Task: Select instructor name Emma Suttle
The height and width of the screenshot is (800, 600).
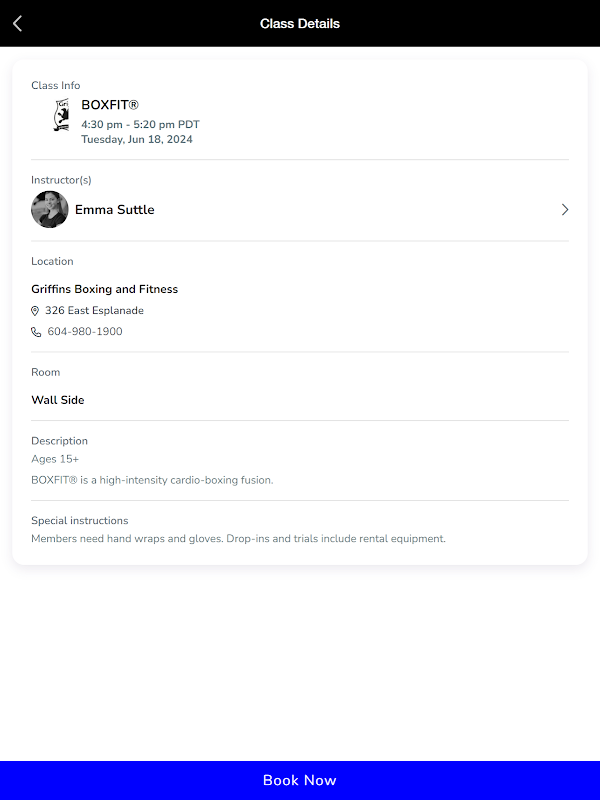Action: (115, 210)
